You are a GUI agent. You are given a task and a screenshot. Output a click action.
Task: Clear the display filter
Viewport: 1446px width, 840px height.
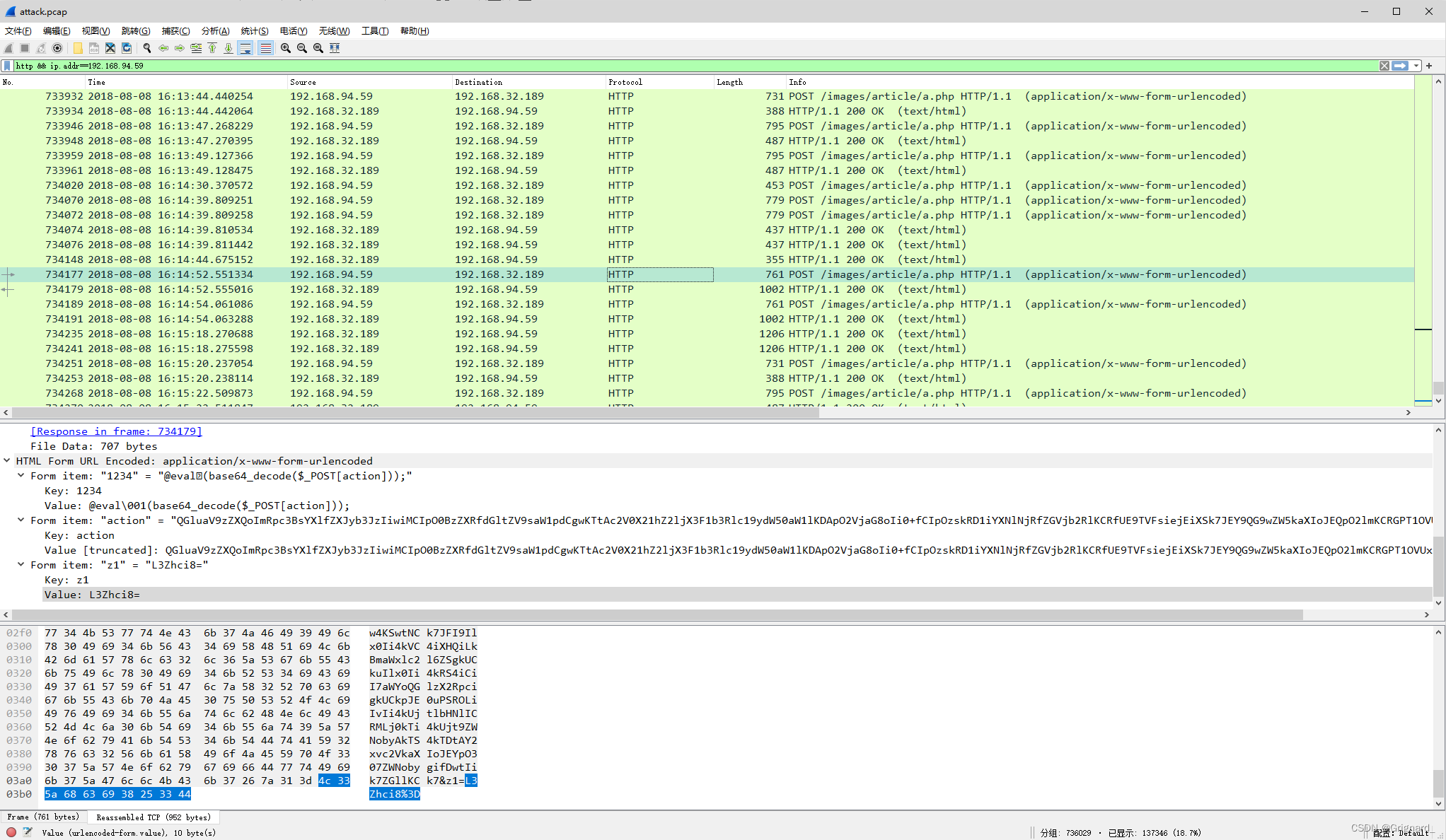point(1384,66)
